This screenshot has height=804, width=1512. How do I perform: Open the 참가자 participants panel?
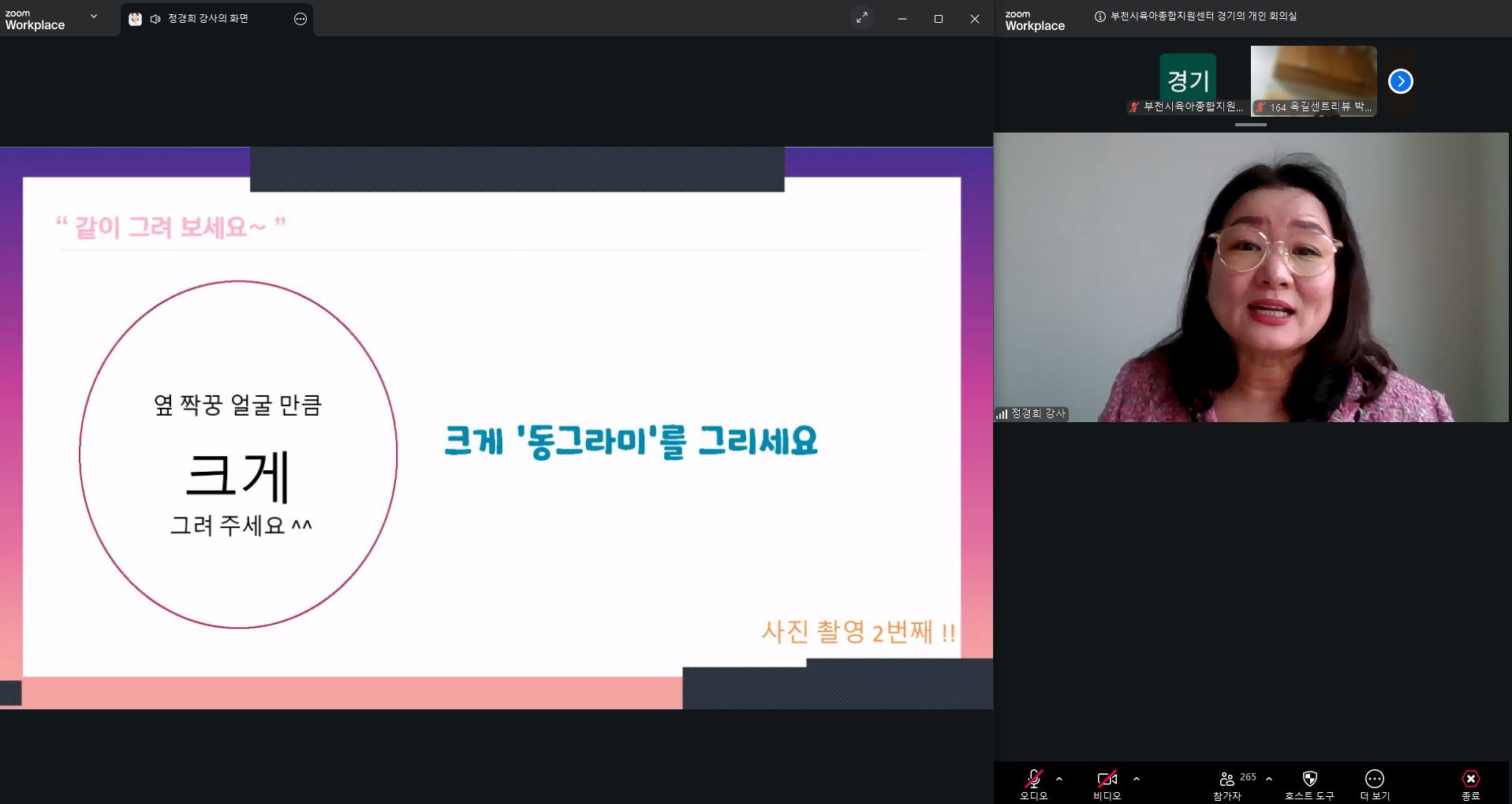pos(1226,780)
